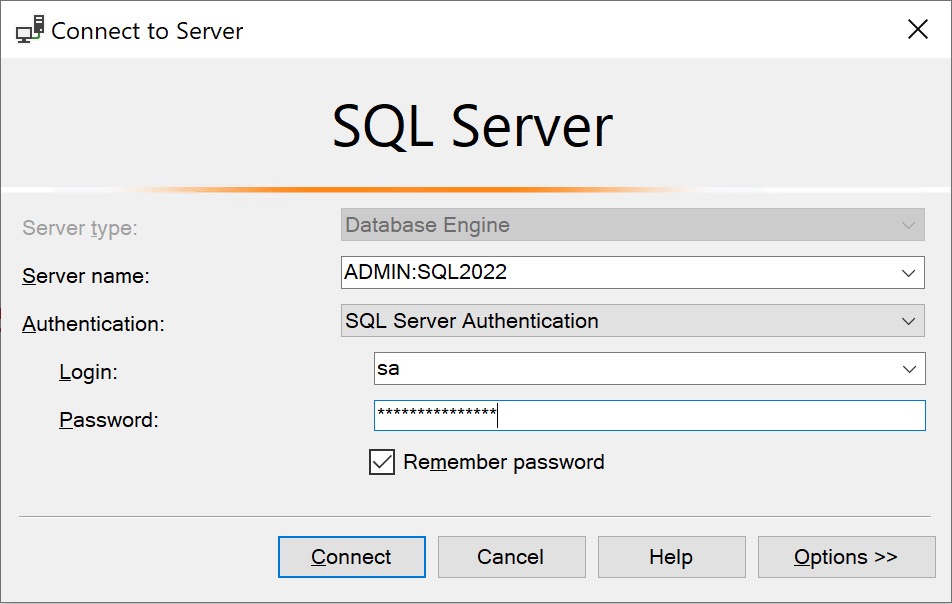This screenshot has width=952, height=604.
Task: Click the Password: label
Action: point(109,419)
